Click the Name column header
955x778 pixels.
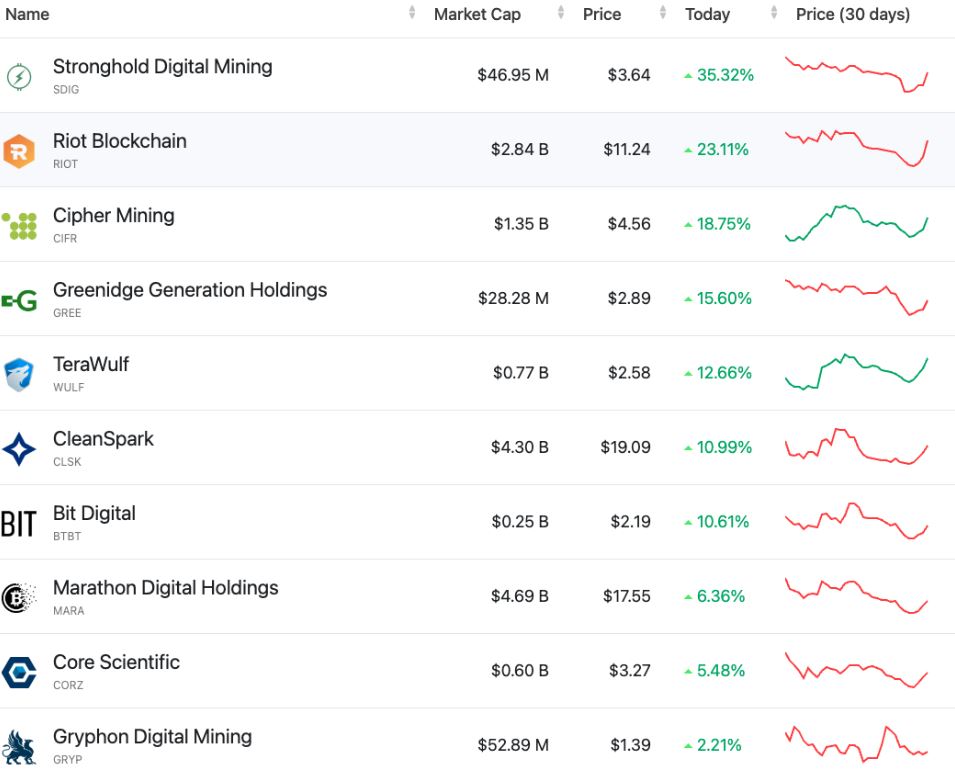pos(27,14)
